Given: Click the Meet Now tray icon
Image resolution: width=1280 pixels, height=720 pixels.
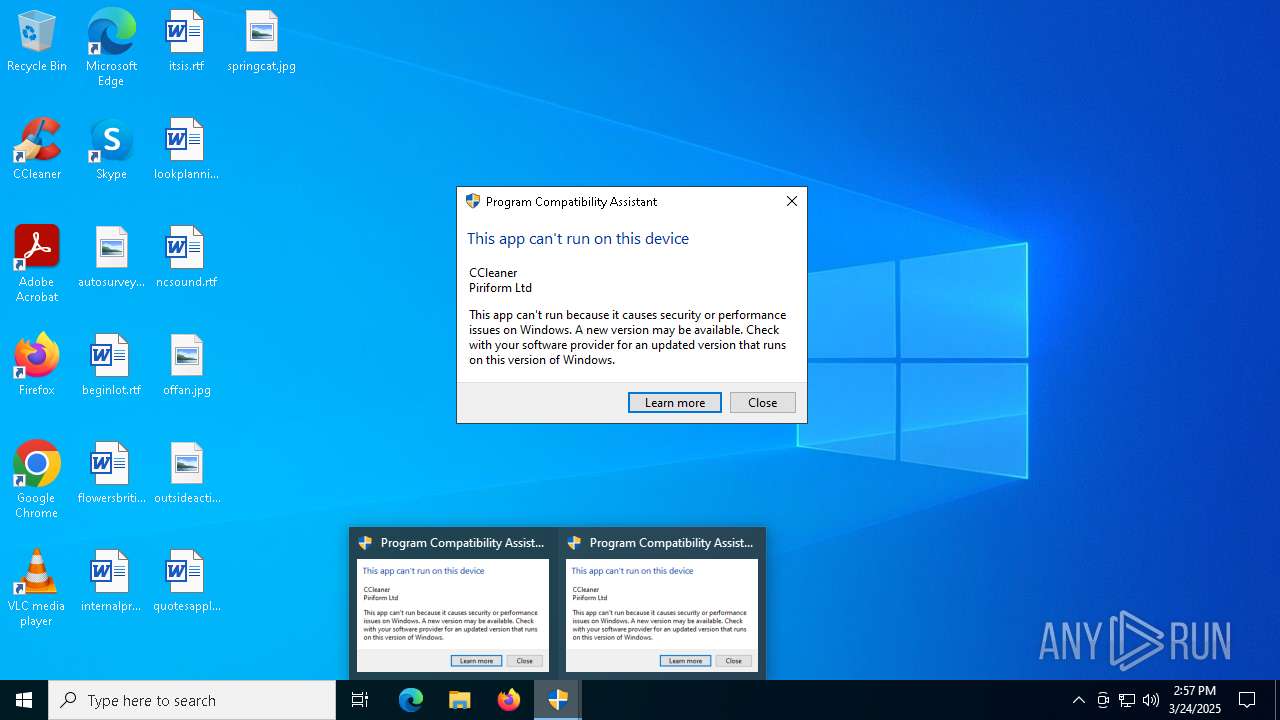Looking at the screenshot, I should (x=1103, y=700).
